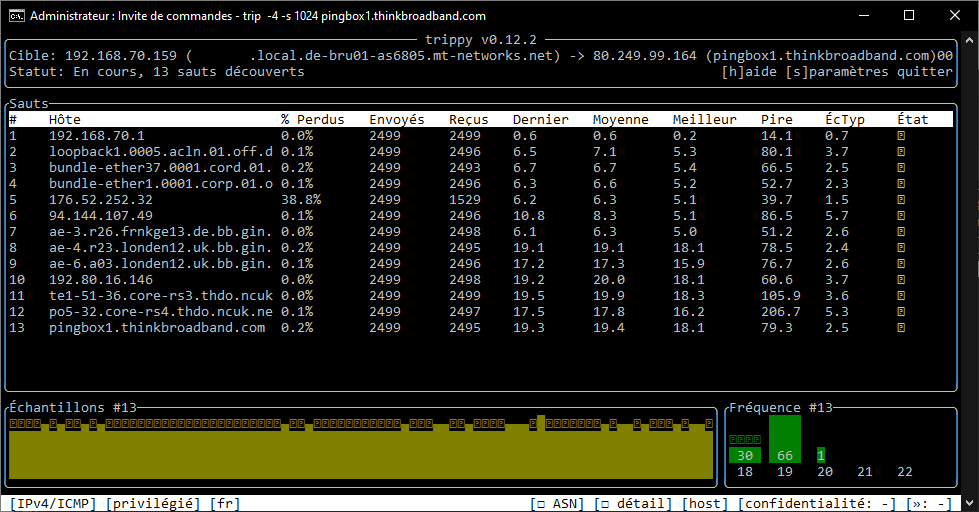
Task: Click the État icon in the ae-6.a03.londen12 row
Action: coord(901,263)
